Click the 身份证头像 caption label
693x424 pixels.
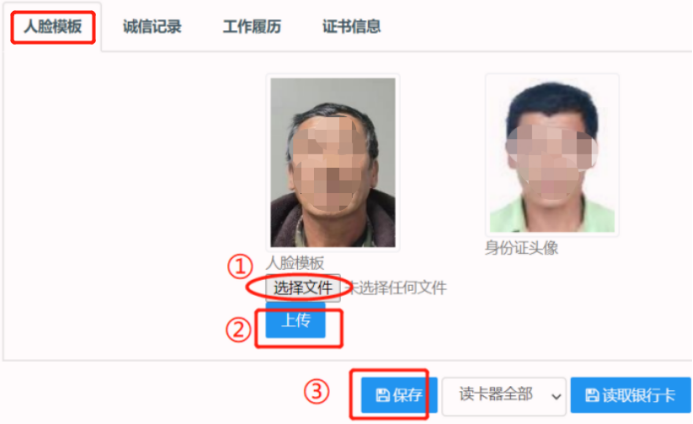click(x=522, y=248)
